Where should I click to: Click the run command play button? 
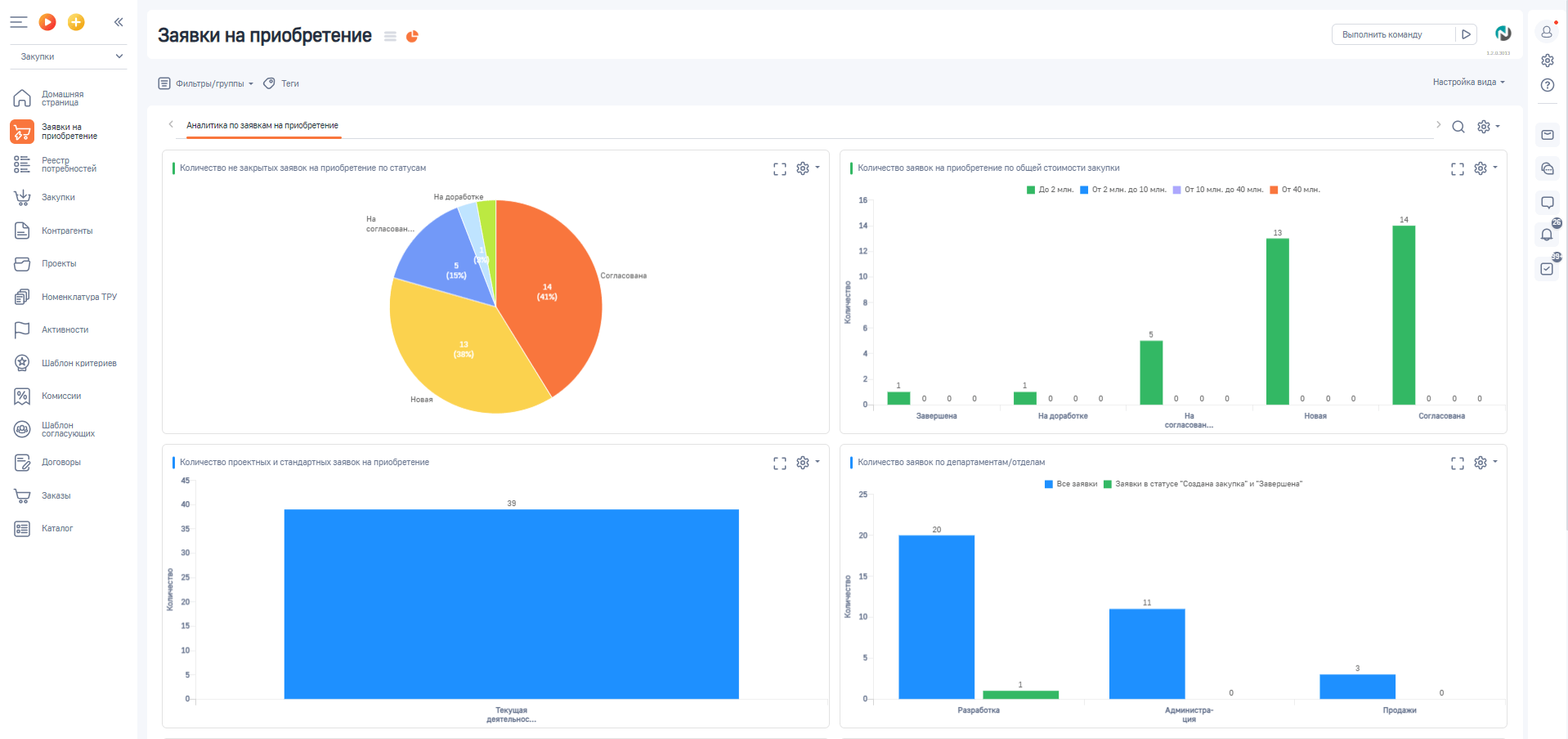(x=1466, y=34)
